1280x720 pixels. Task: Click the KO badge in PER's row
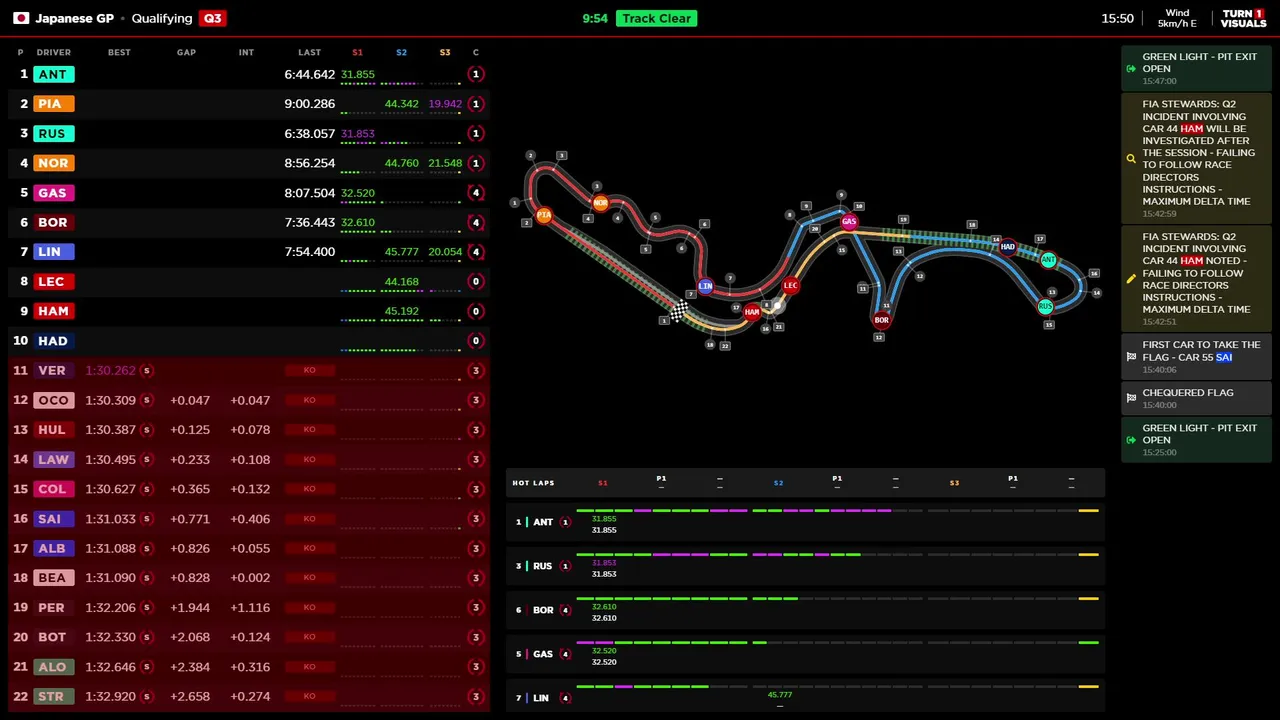click(x=309, y=607)
